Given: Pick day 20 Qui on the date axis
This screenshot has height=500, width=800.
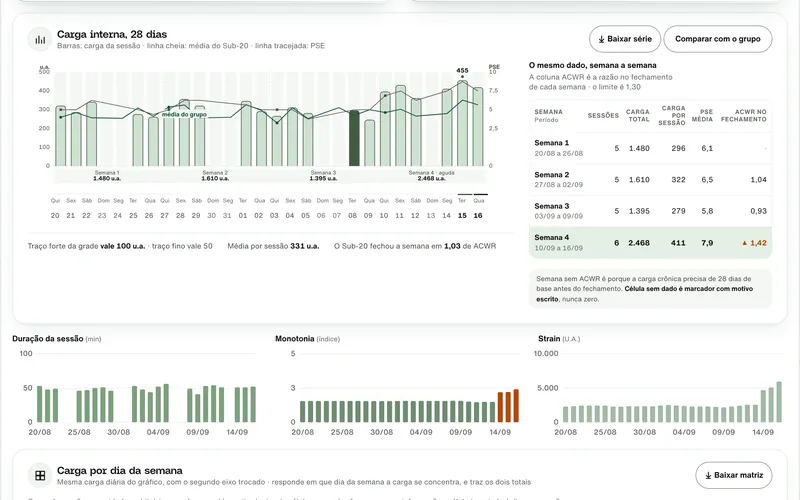Looking at the screenshot, I should pyautogui.click(x=55, y=208).
